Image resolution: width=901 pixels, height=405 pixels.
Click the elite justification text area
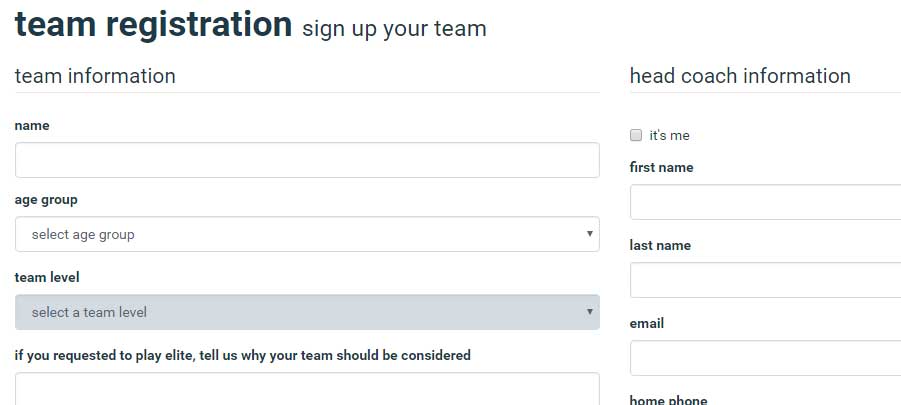tap(307, 389)
